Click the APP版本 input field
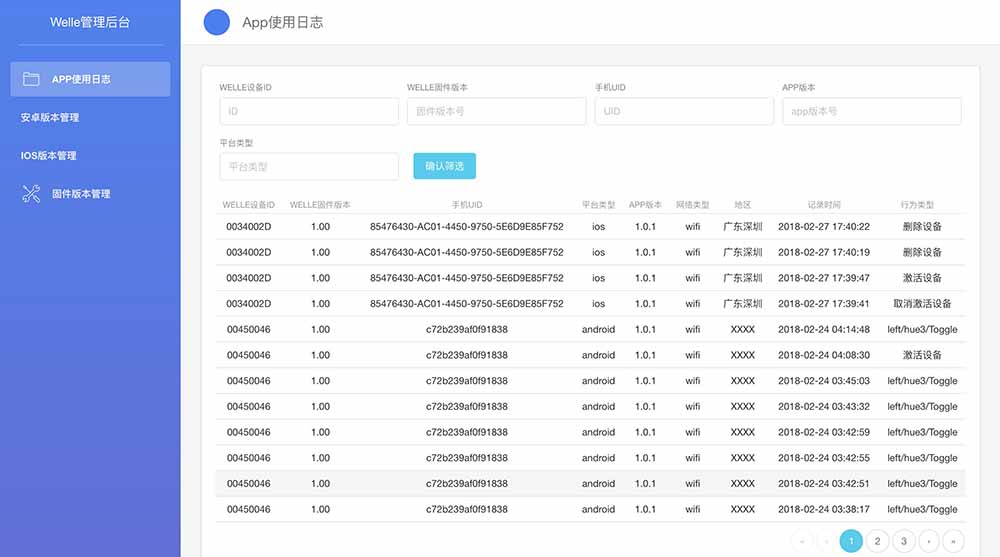The width and height of the screenshot is (1000, 557). click(871, 111)
